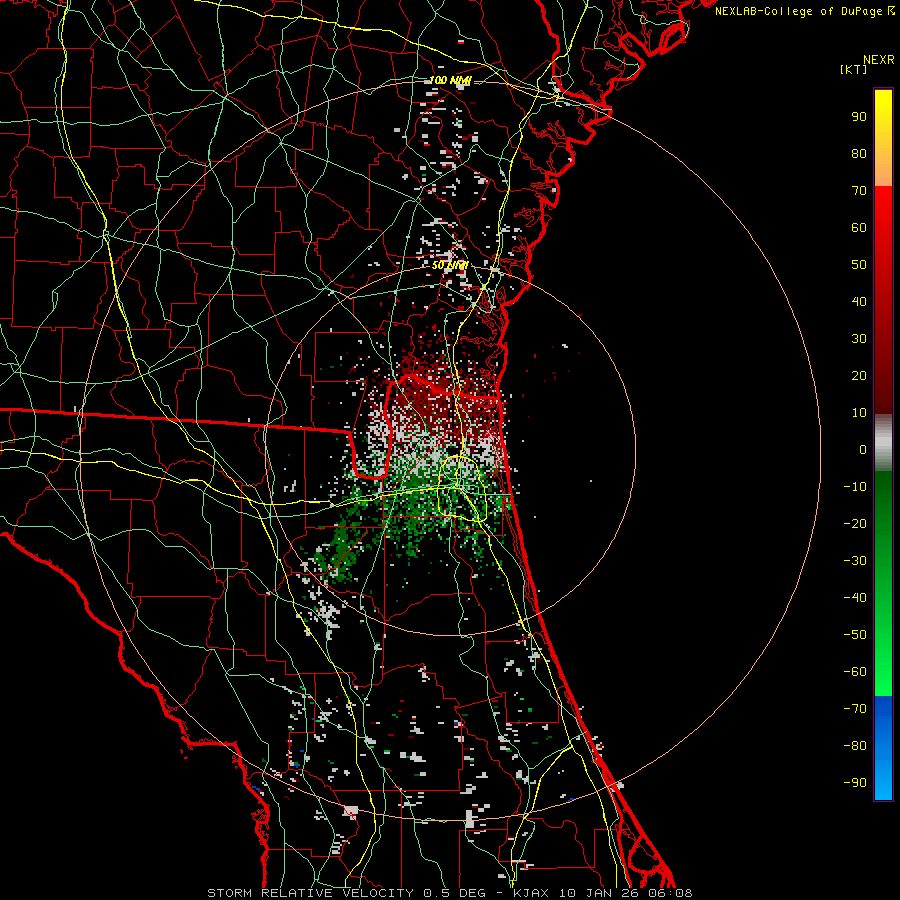
Task: Click the positive 20 scale label
Action: (x=859, y=375)
